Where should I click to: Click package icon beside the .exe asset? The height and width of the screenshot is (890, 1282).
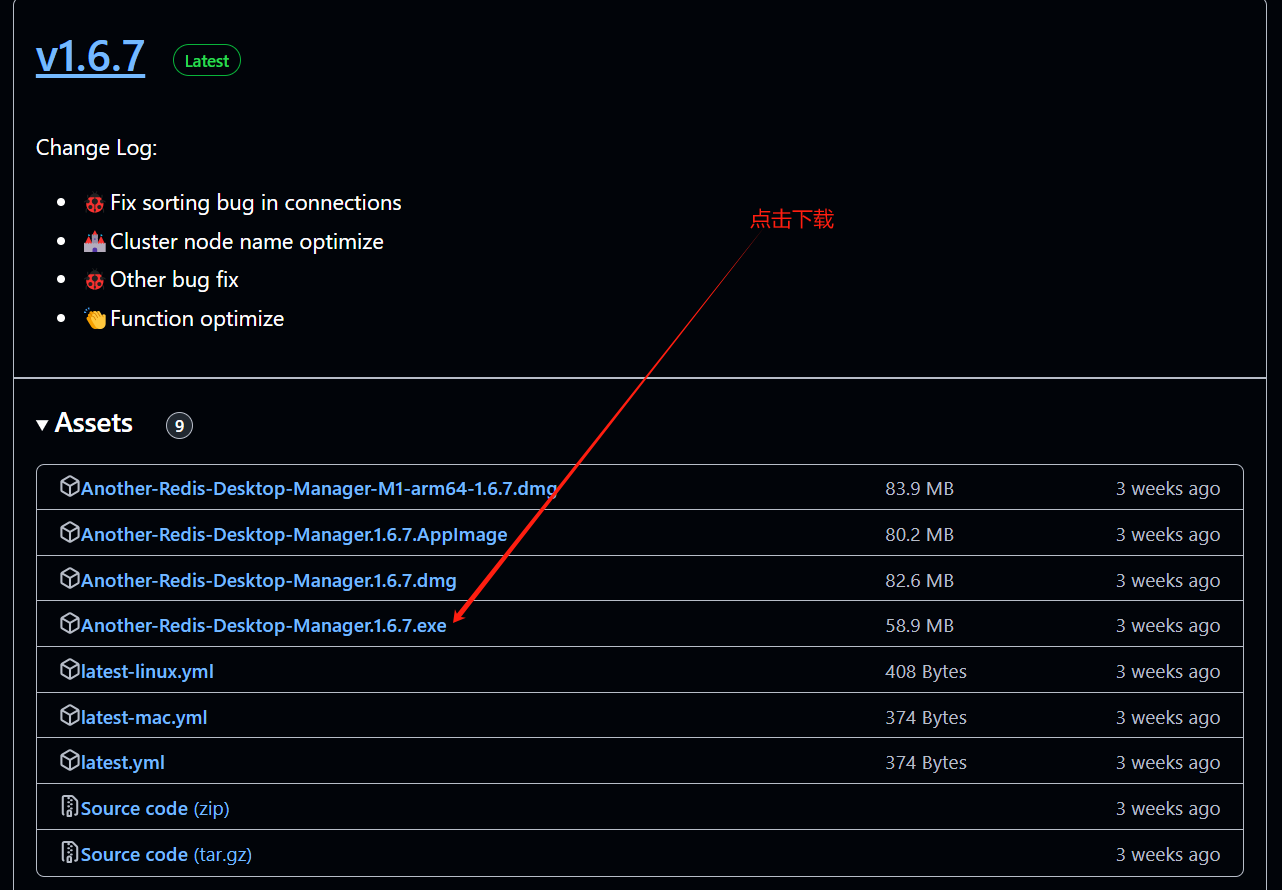[x=70, y=624]
